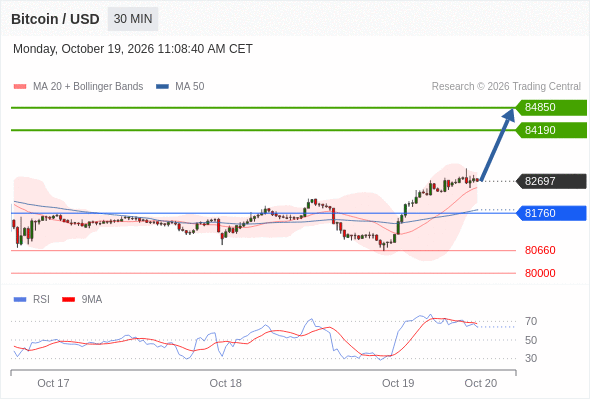Click the Oct 20 date axis label
Viewport: 590px width, 400px height.
point(481,383)
